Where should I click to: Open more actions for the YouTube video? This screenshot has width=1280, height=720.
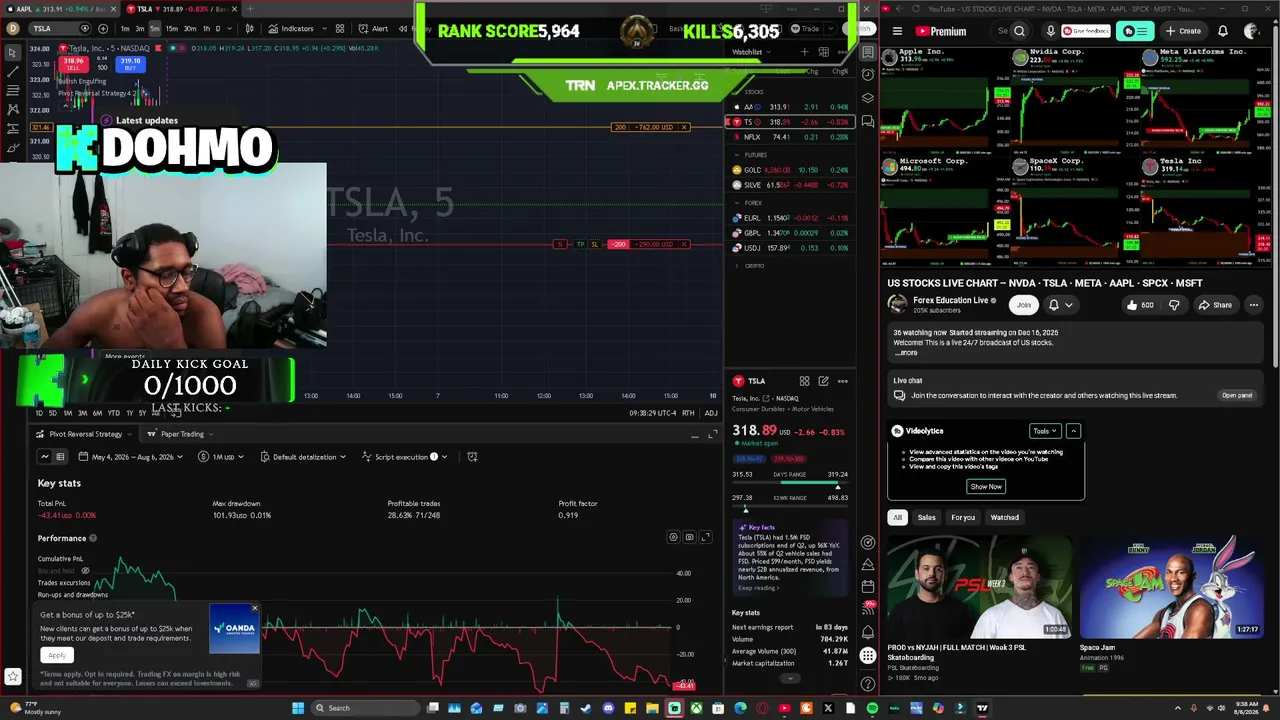[x=1253, y=305]
